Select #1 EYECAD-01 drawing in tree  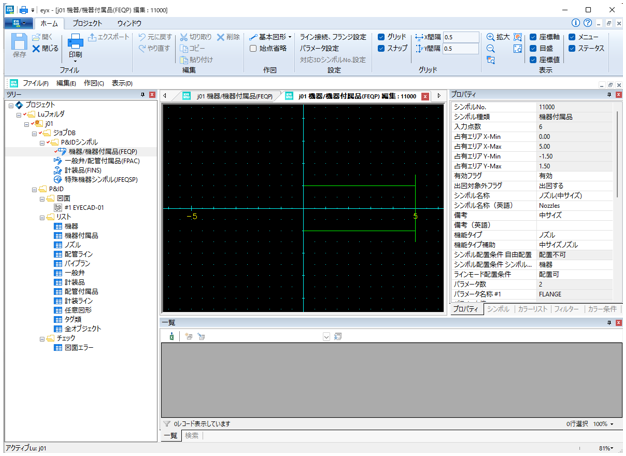tap(84, 208)
